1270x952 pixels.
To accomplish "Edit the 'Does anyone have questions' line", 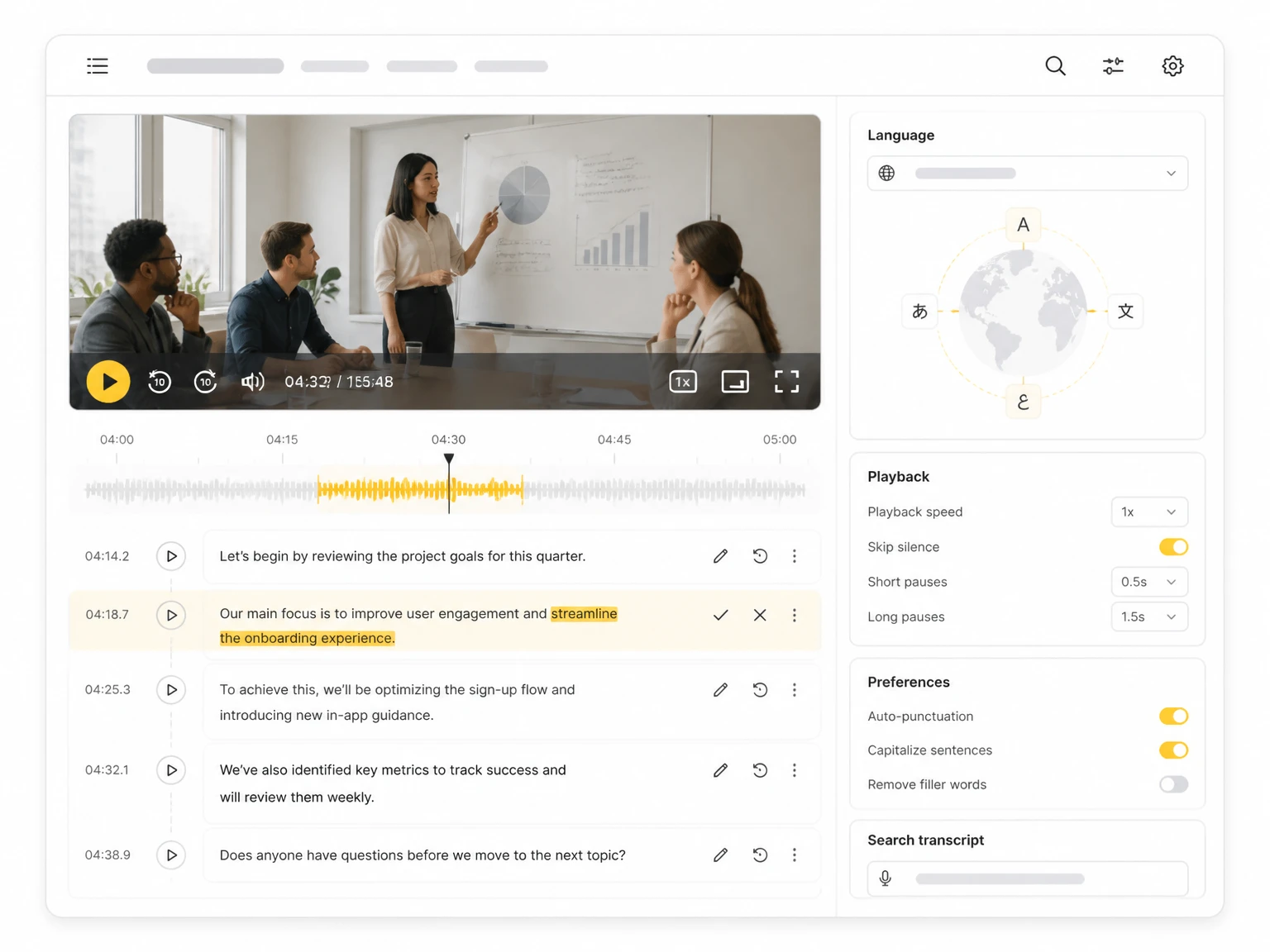I will click(720, 855).
